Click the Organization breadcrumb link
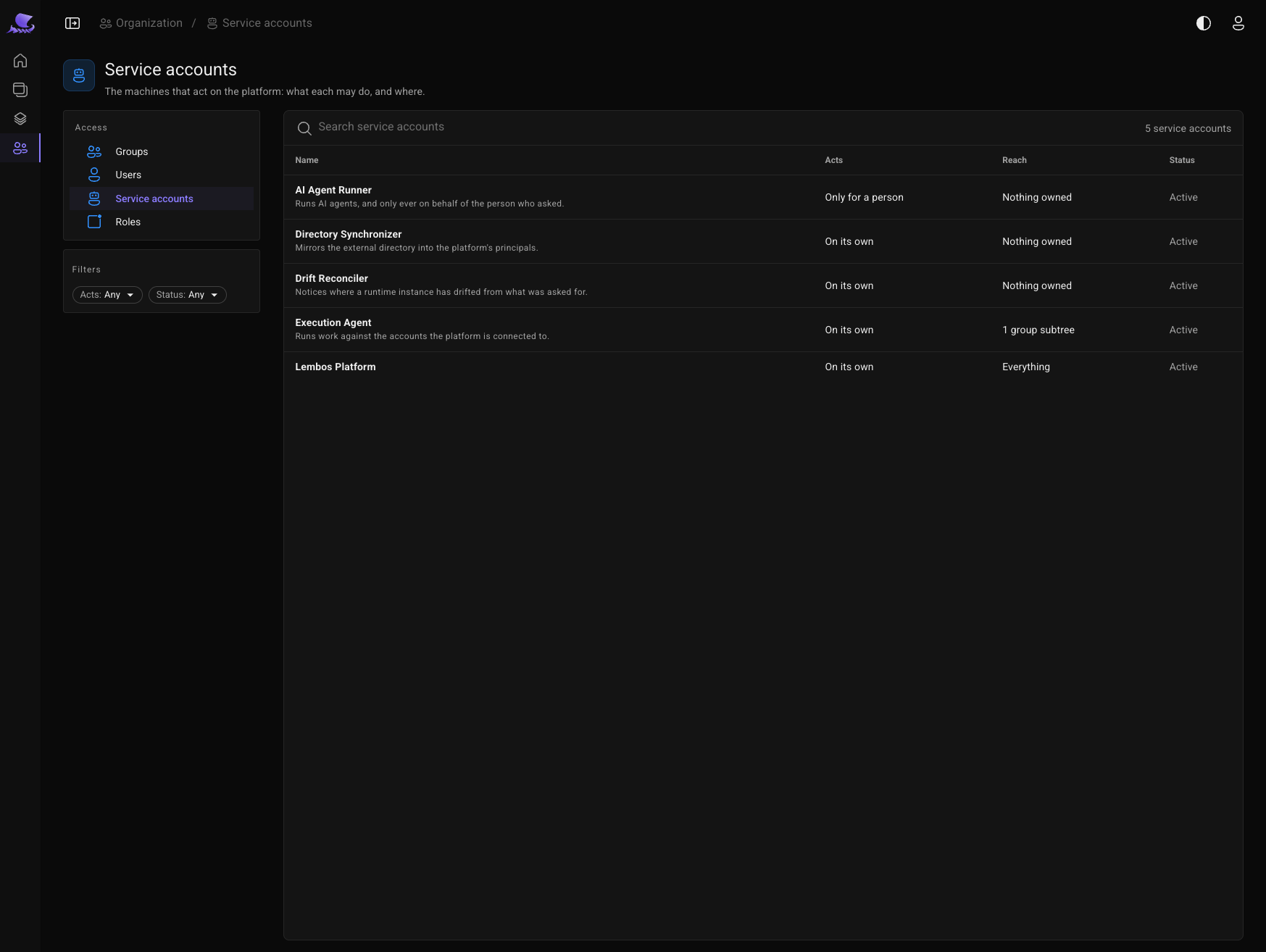The image size is (1266, 952). [x=141, y=23]
